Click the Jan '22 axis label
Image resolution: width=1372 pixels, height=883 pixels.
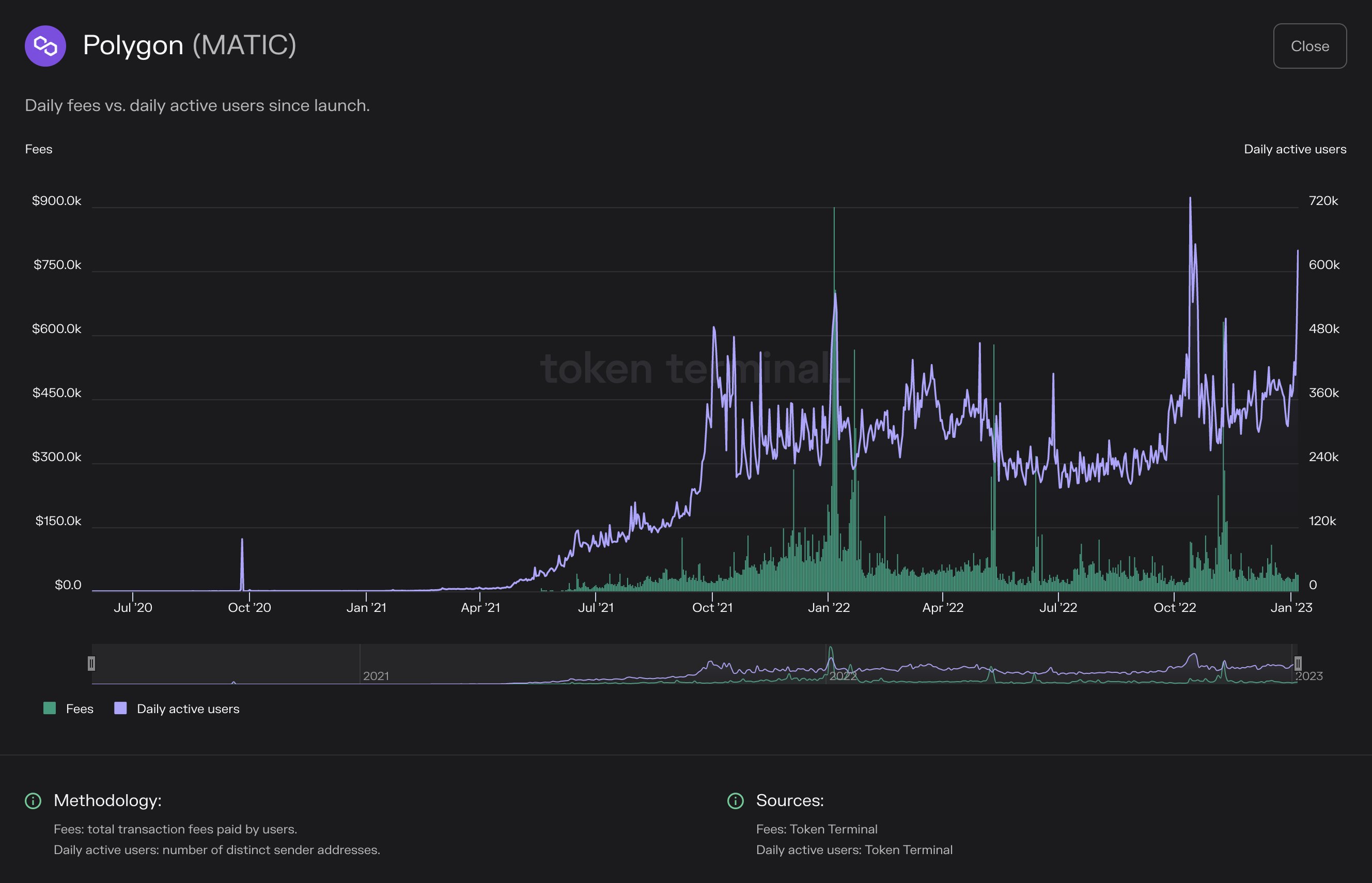click(x=830, y=608)
